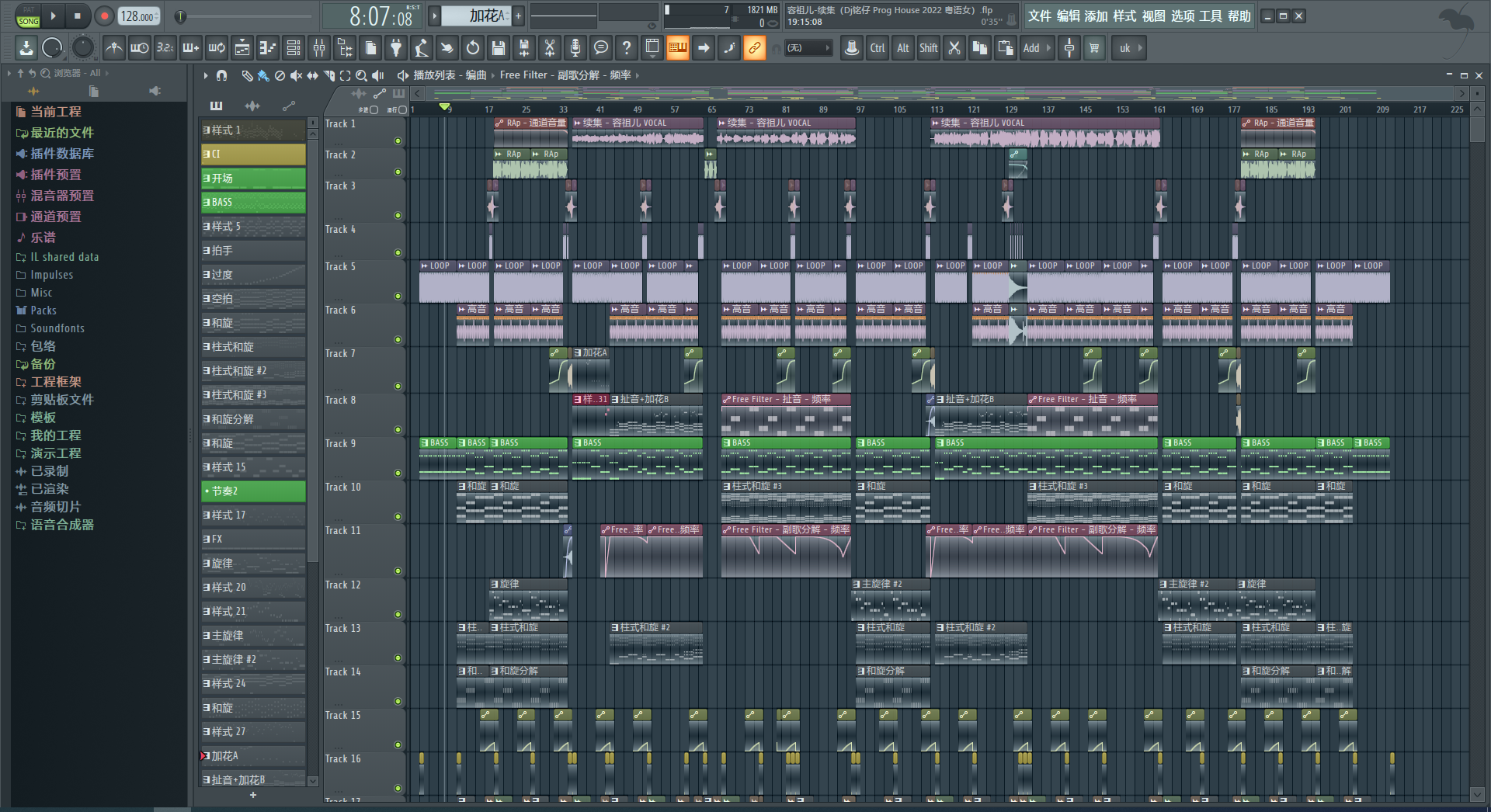Open the mixer from the toolbar
1491x812 pixels.
click(319, 48)
